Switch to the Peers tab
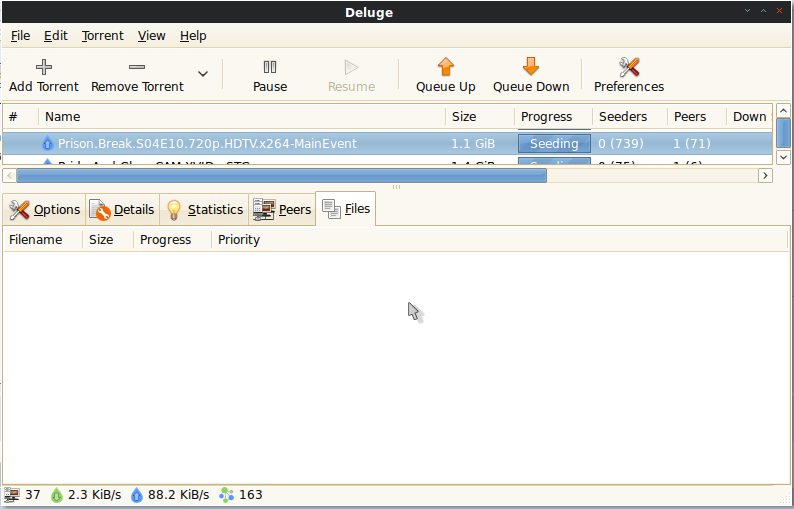 [282, 210]
